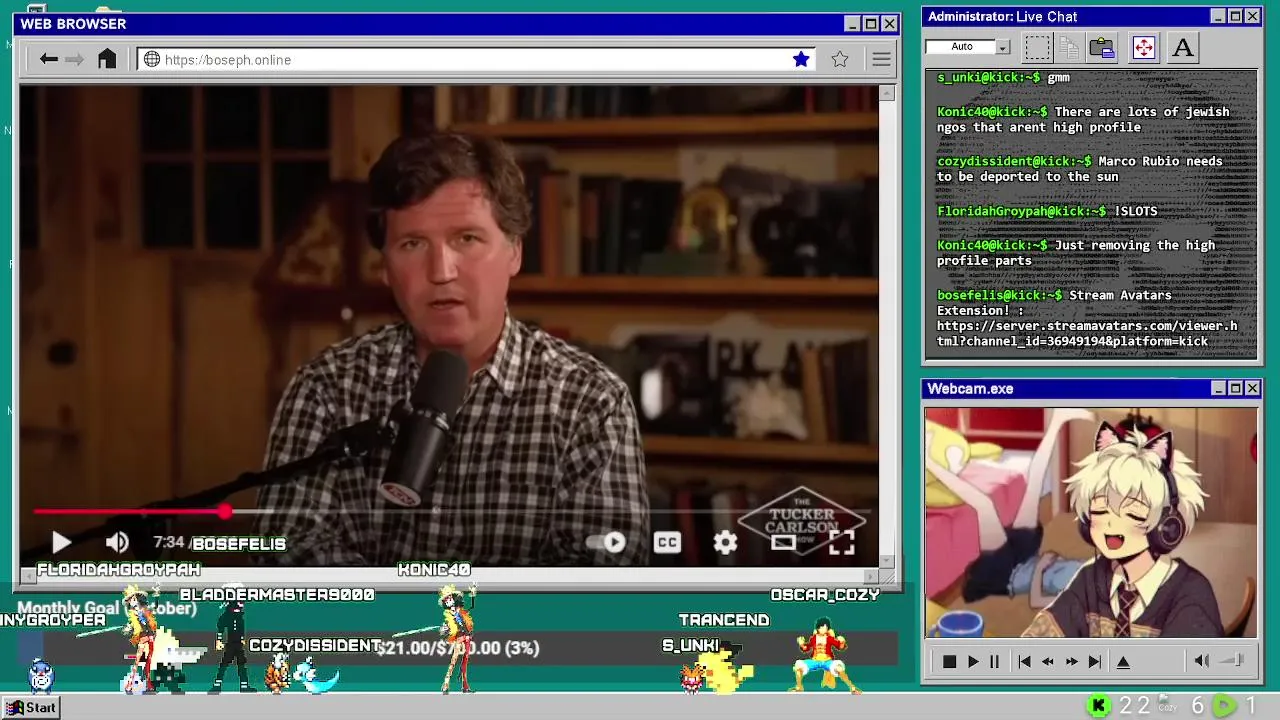Skip to next track in Webcam.exe
1280x720 pixels.
coord(1095,661)
